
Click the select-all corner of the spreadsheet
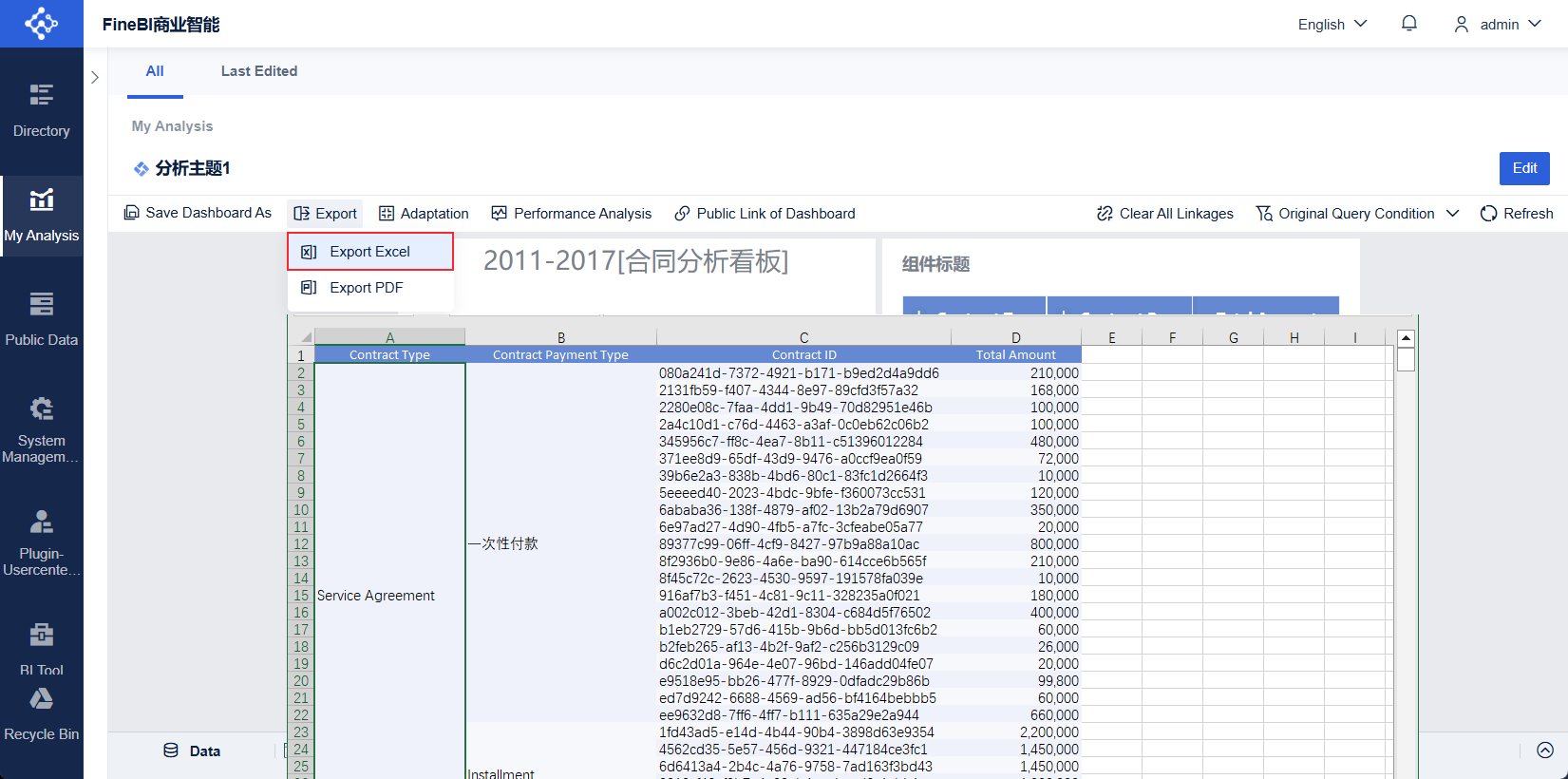tap(302, 337)
